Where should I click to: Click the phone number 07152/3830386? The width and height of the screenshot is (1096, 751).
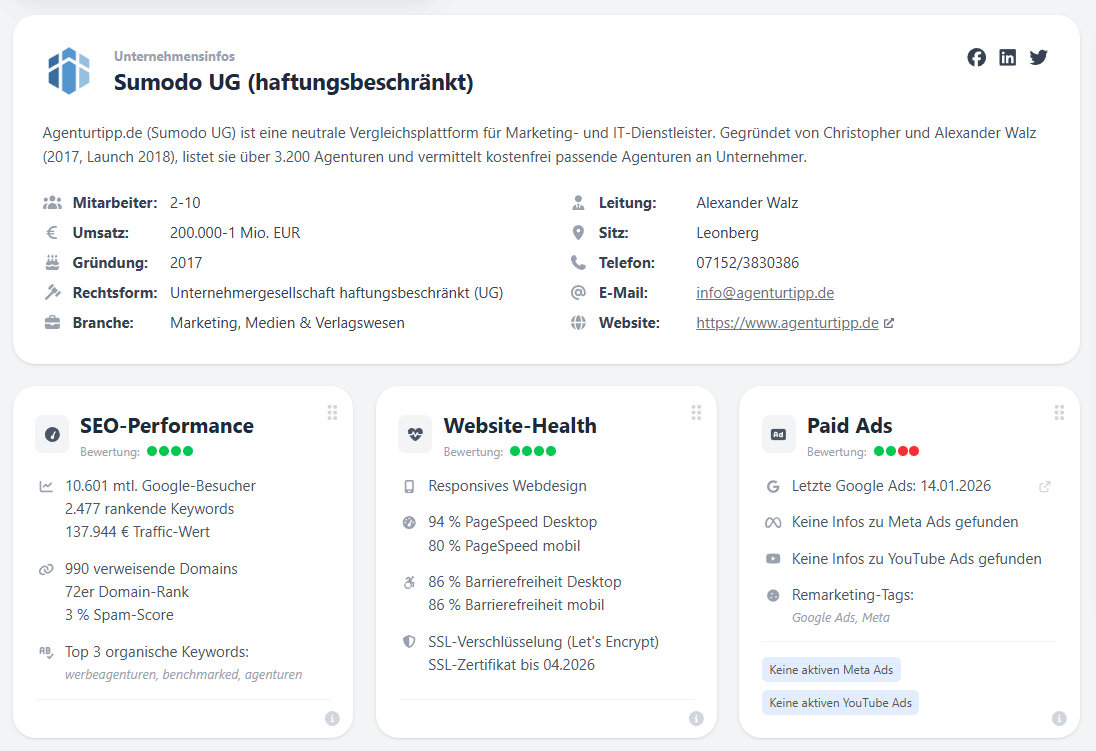click(x=747, y=263)
